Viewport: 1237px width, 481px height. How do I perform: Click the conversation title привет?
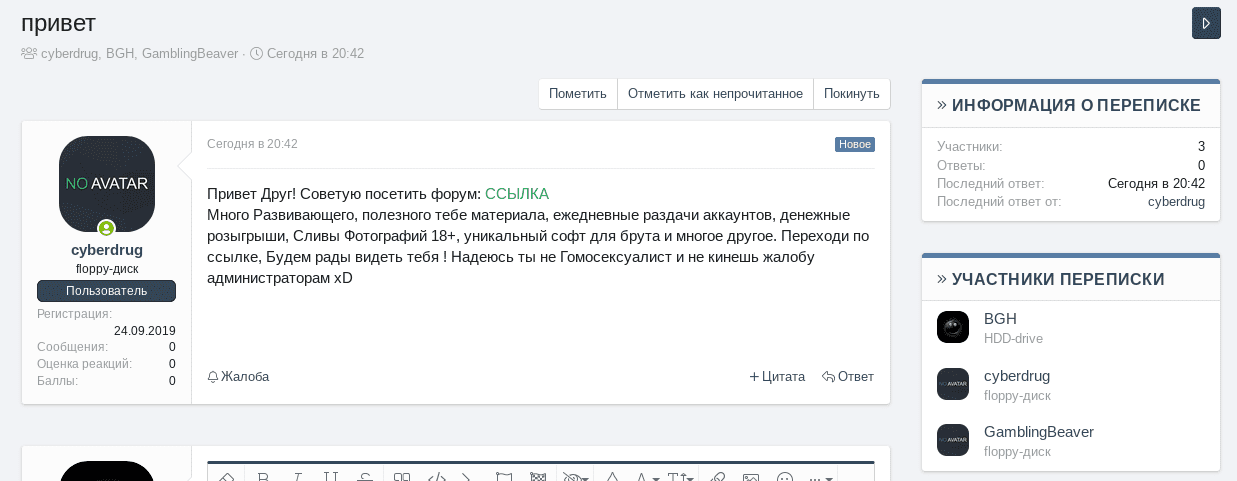[58, 22]
